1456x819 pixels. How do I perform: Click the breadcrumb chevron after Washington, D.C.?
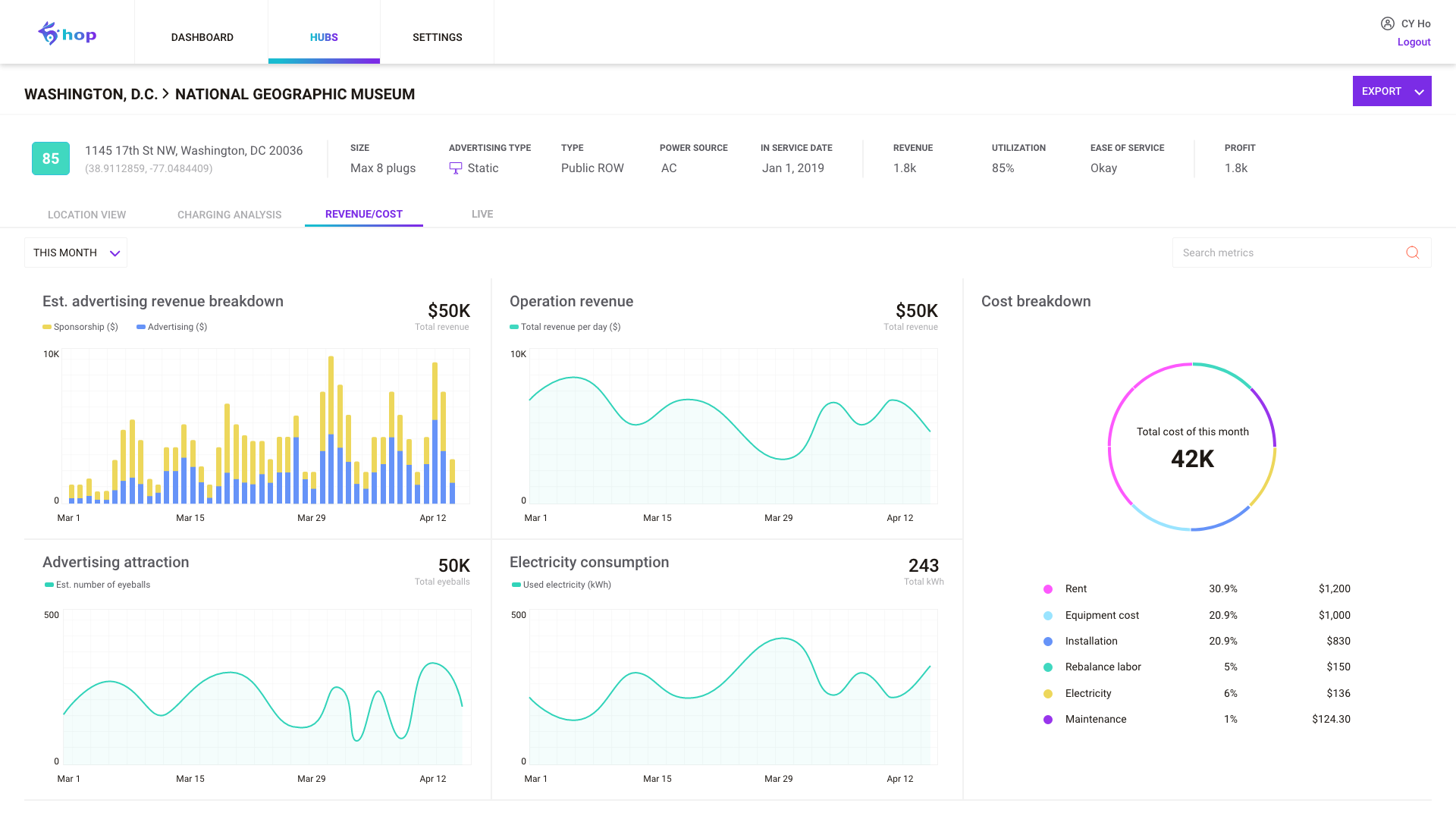click(166, 93)
